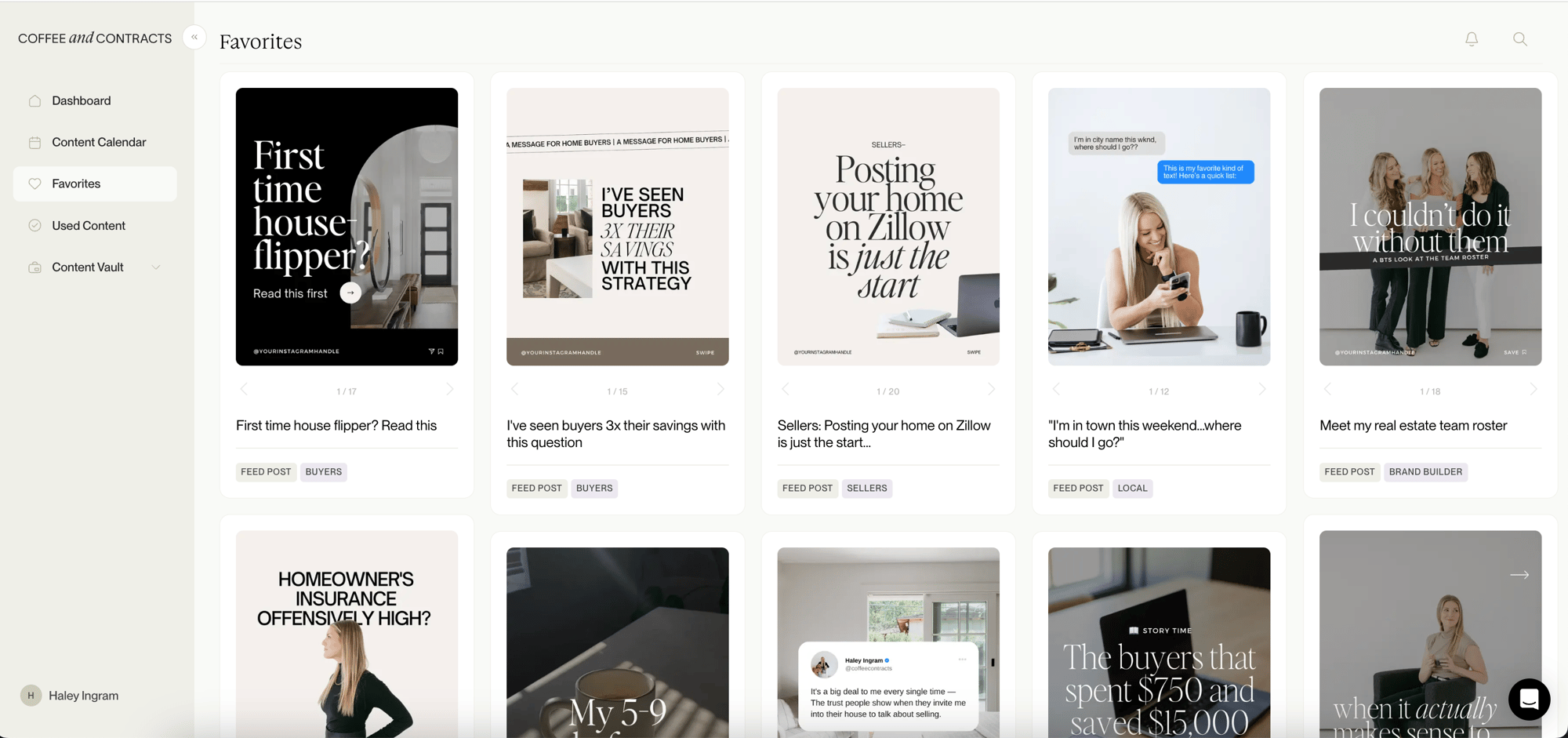Click the LOCAL tag on weekend post
The width and height of the screenshot is (1568, 738).
click(1131, 489)
